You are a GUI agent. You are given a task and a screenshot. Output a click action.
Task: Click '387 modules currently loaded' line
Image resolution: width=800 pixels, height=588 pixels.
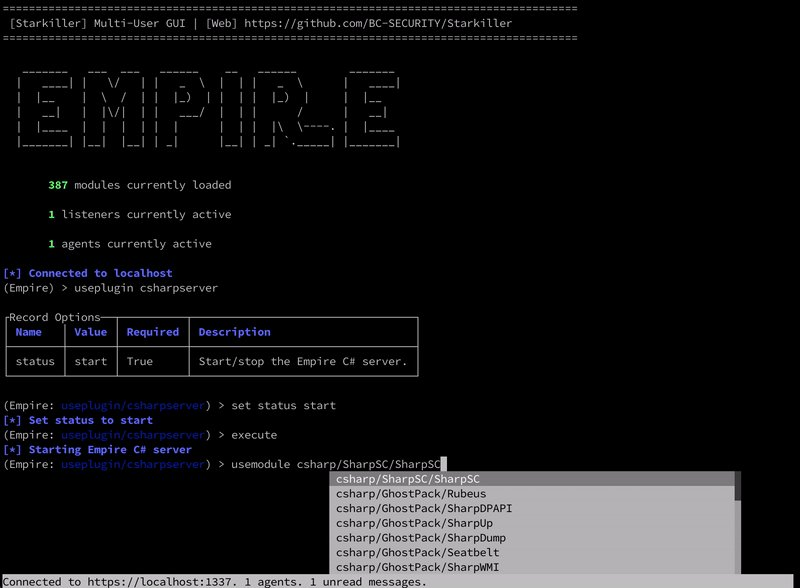coord(140,185)
